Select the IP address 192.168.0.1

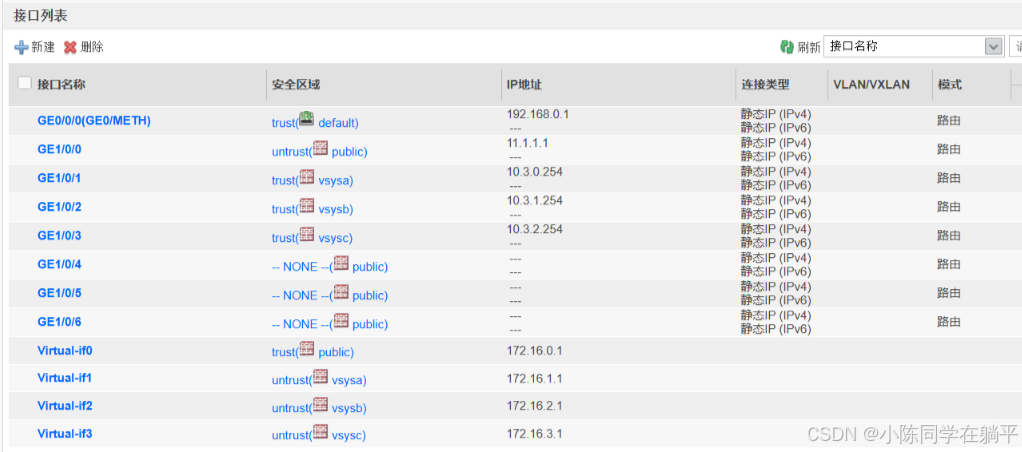538,114
